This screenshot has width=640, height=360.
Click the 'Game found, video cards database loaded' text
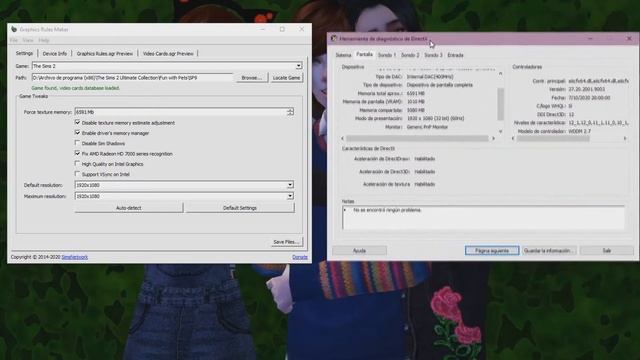76,88
